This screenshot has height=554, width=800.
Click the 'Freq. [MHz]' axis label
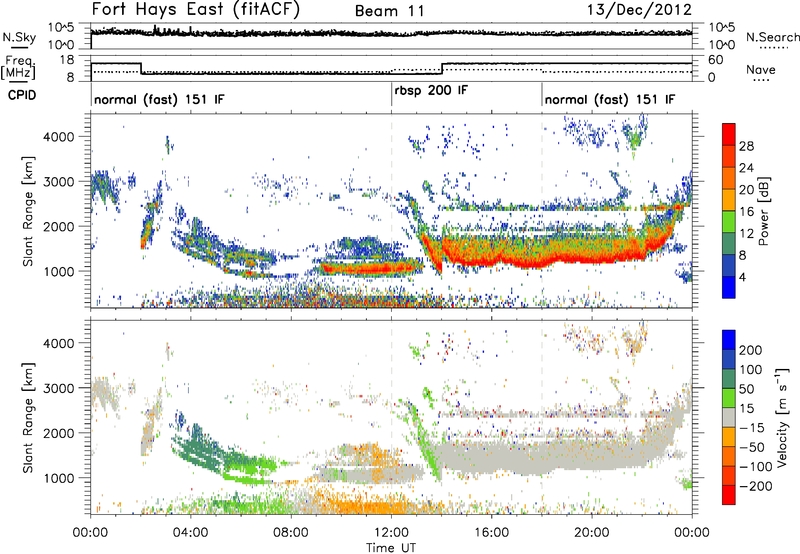pyautogui.click(x=18, y=67)
